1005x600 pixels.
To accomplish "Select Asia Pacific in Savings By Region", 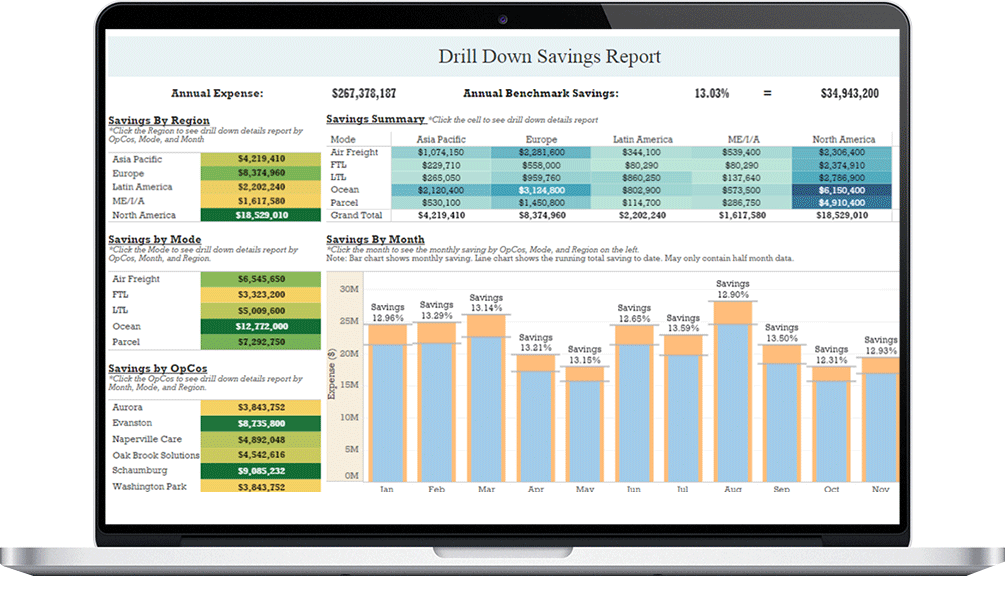I will [x=215, y=159].
